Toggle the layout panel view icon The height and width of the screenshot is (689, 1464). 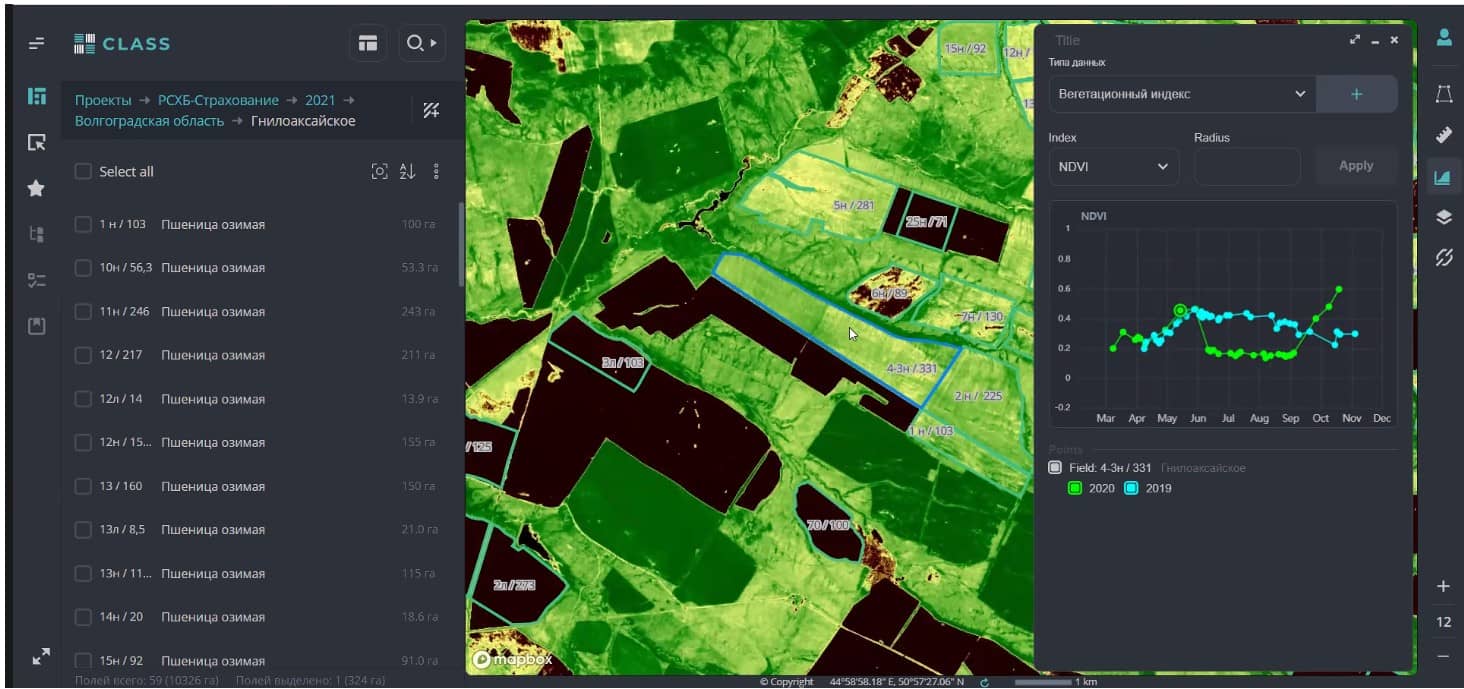pos(369,44)
